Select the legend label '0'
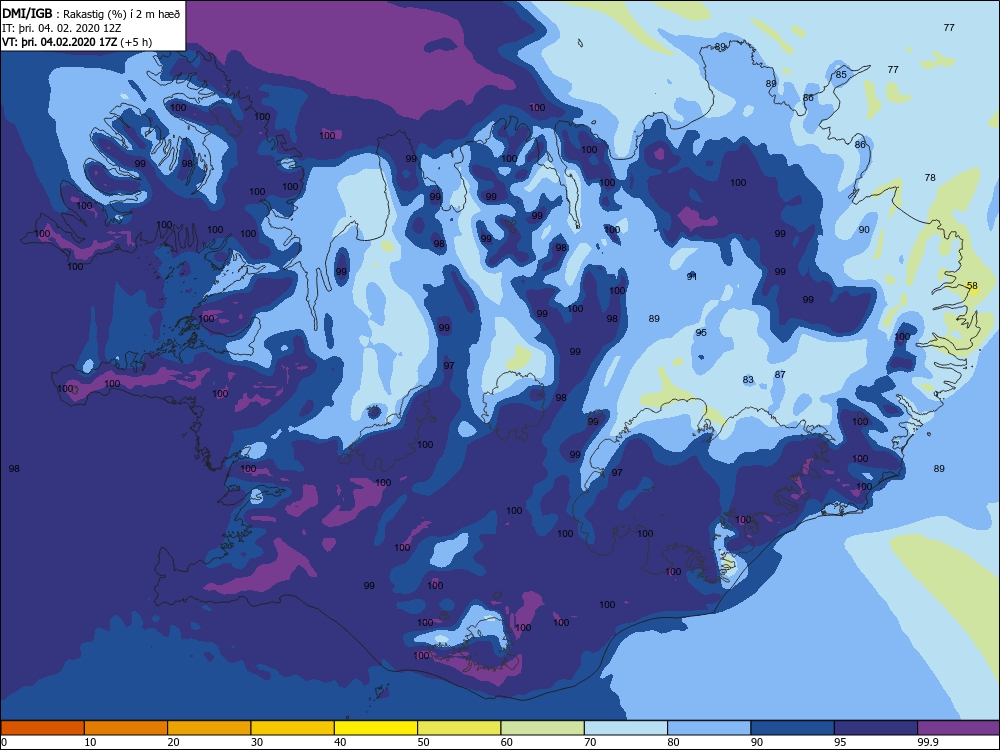1000x750 pixels. [4, 742]
